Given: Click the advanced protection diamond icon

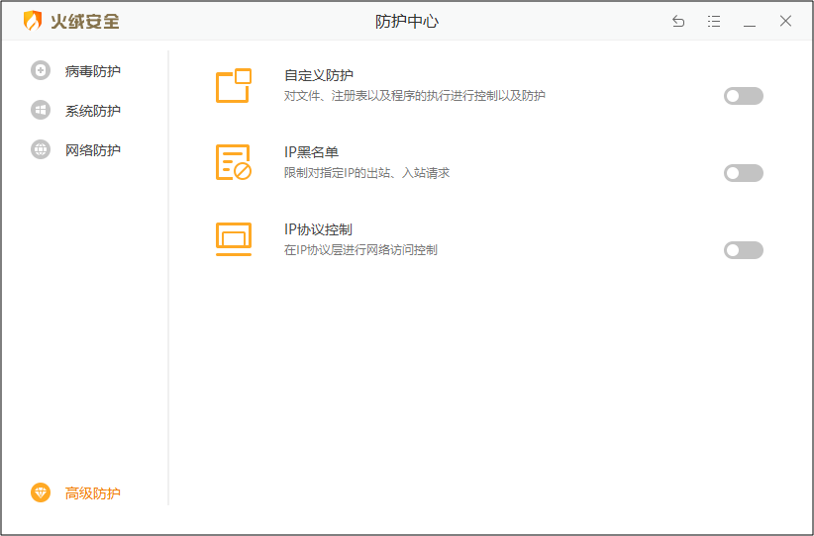Looking at the screenshot, I should click(x=40, y=492).
